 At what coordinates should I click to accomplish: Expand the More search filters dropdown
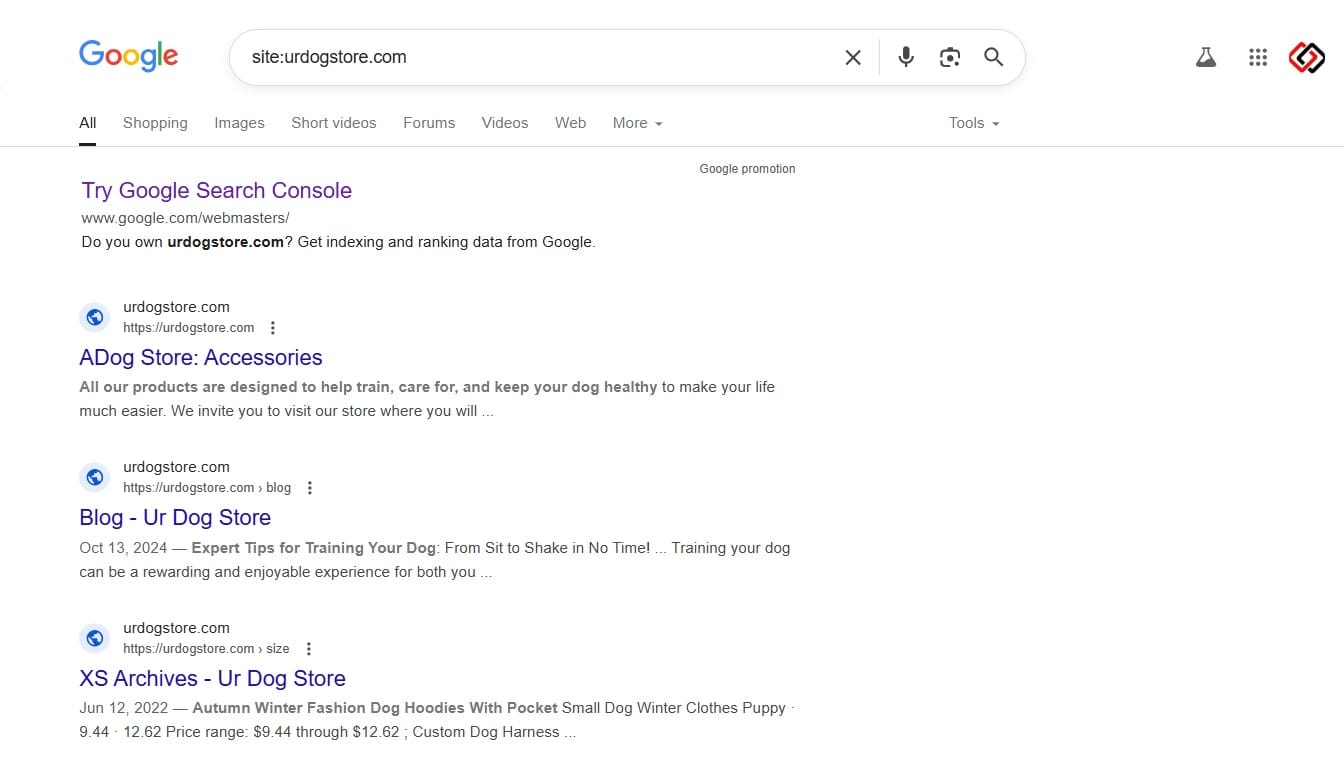[637, 123]
